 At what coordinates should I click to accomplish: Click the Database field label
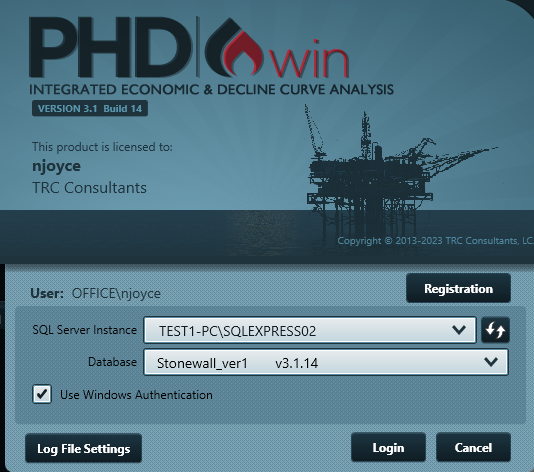tap(112, 362)
